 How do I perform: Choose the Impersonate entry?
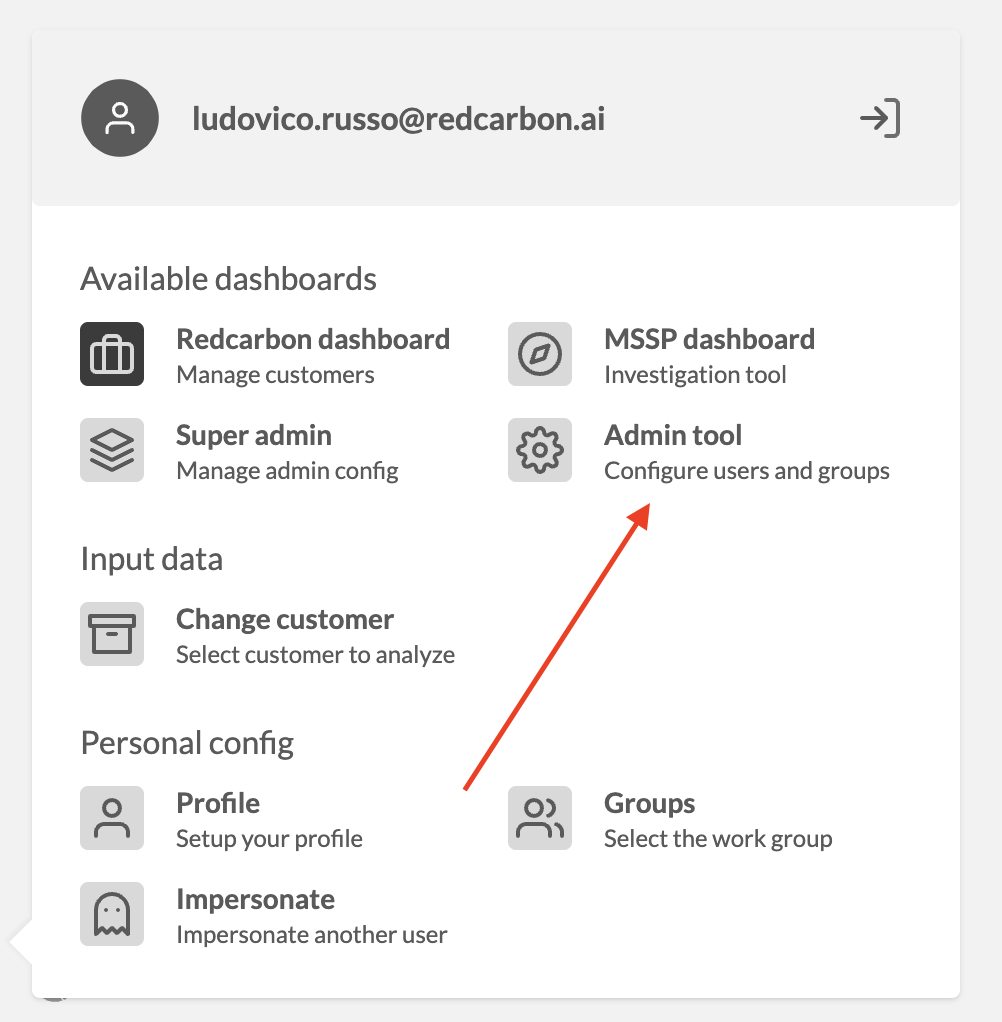click(264, 914)
